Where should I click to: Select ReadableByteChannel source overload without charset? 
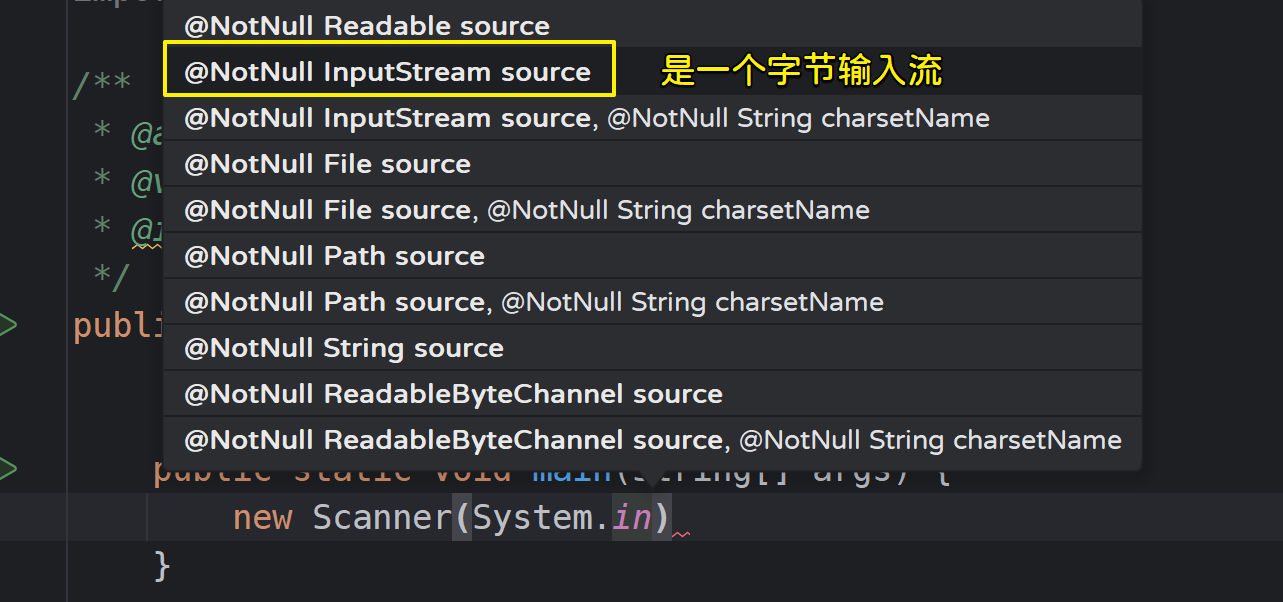point(453,394)
